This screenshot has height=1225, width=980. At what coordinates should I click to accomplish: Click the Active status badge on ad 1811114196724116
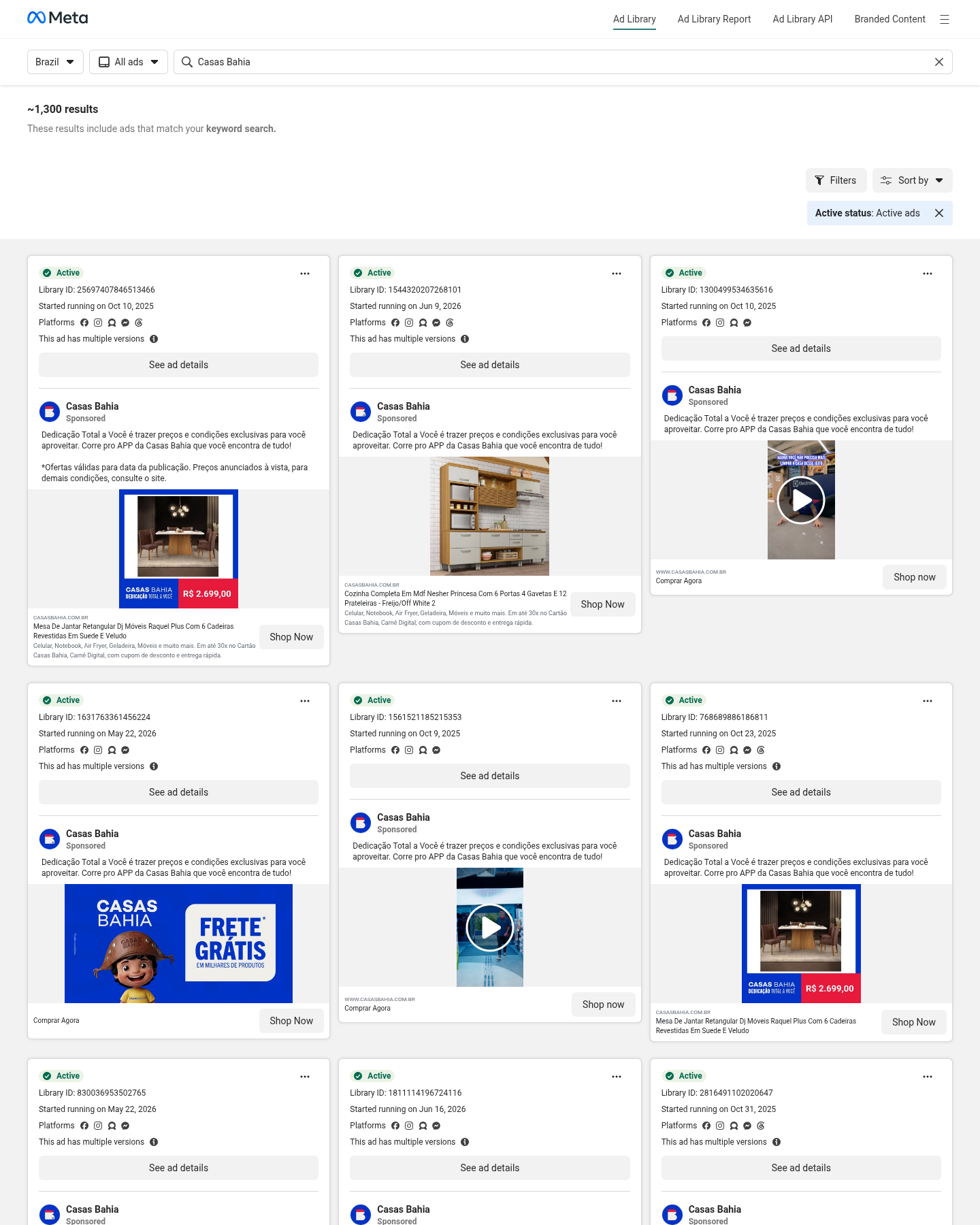click(x=372, y=1076)
